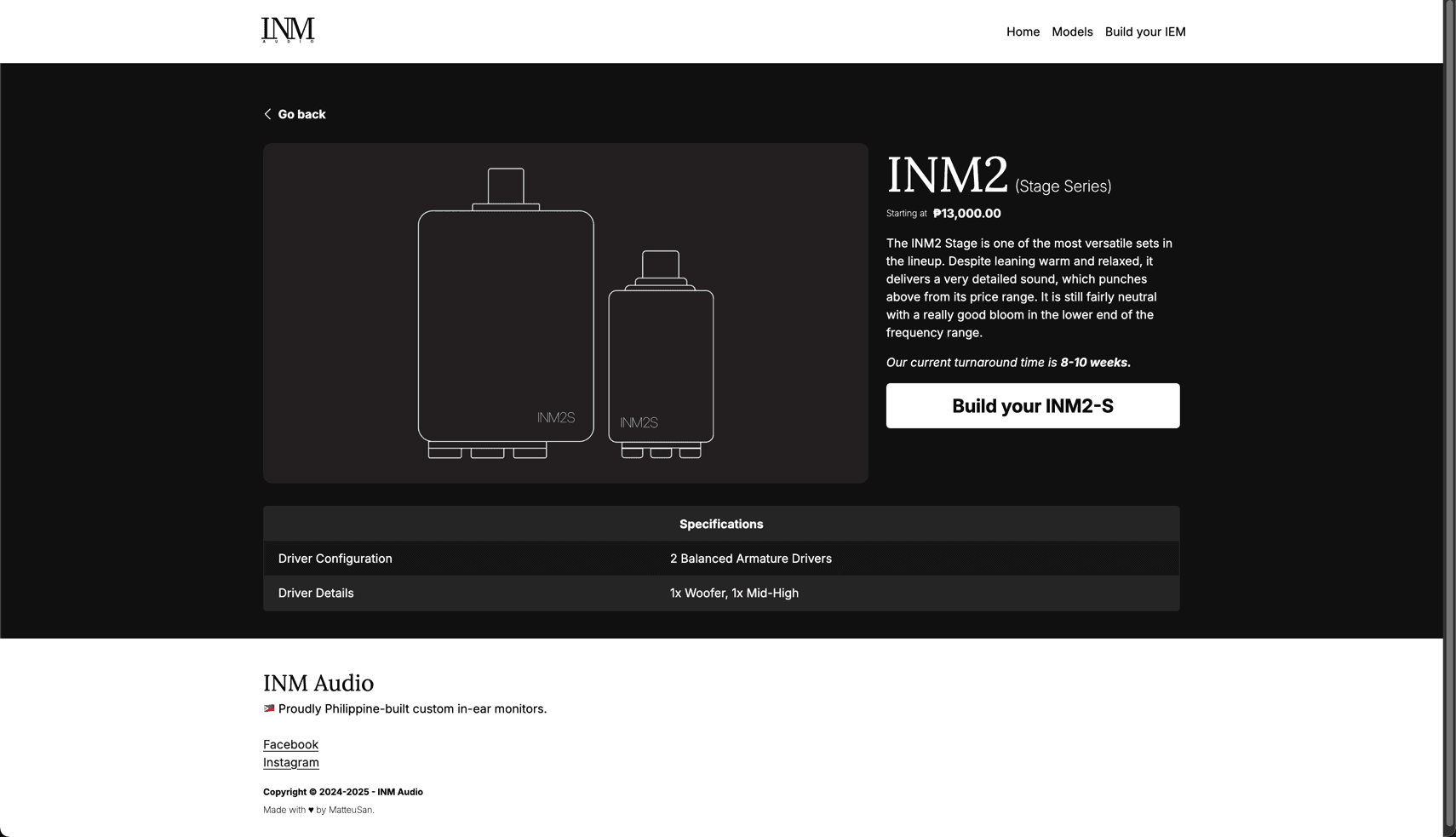
Task: Click the smaller INM2S shell illustration
Action: 661,366
